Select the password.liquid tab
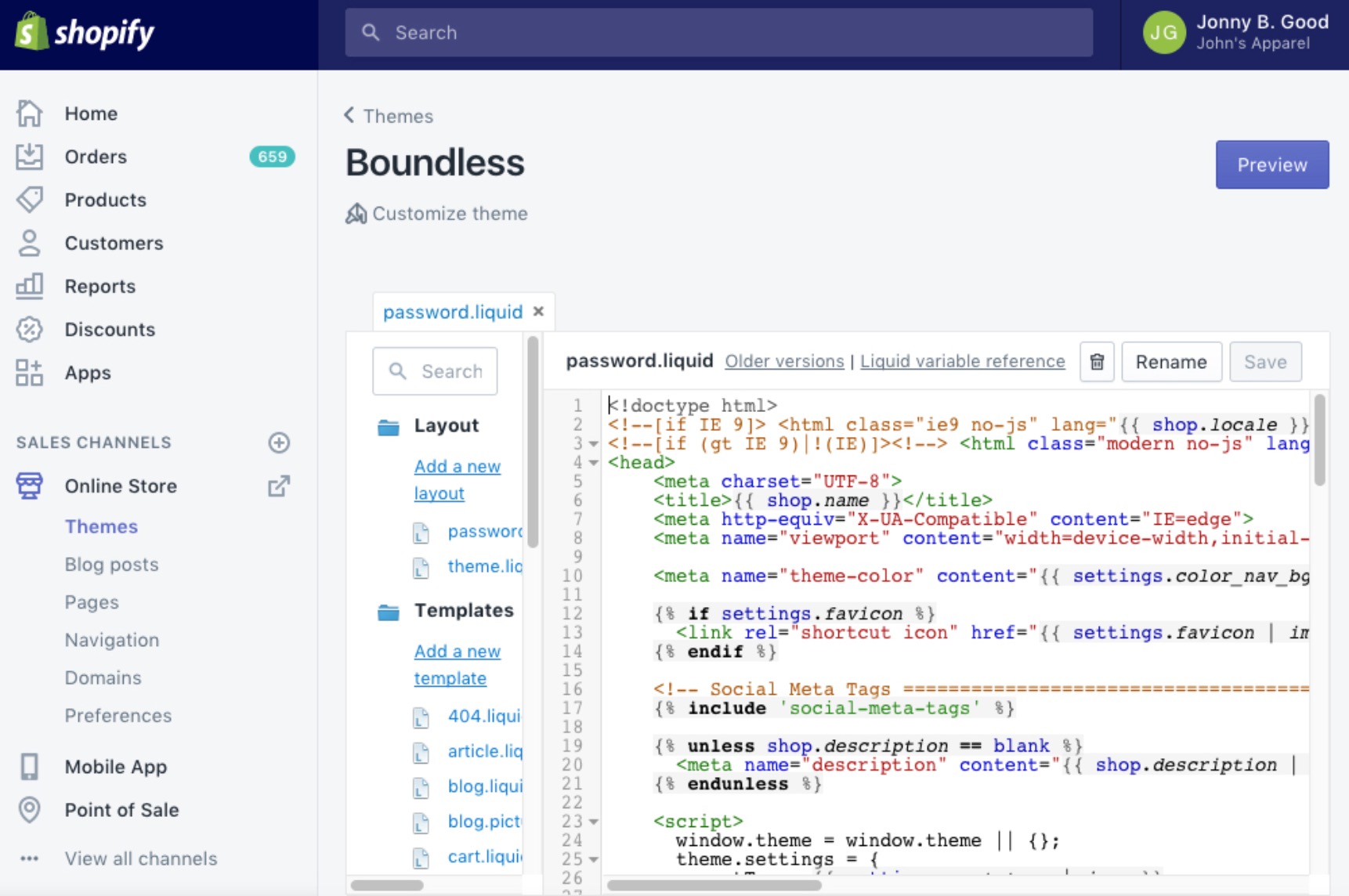The width and height of the screenshot is (1349, 896). (453, 312)
